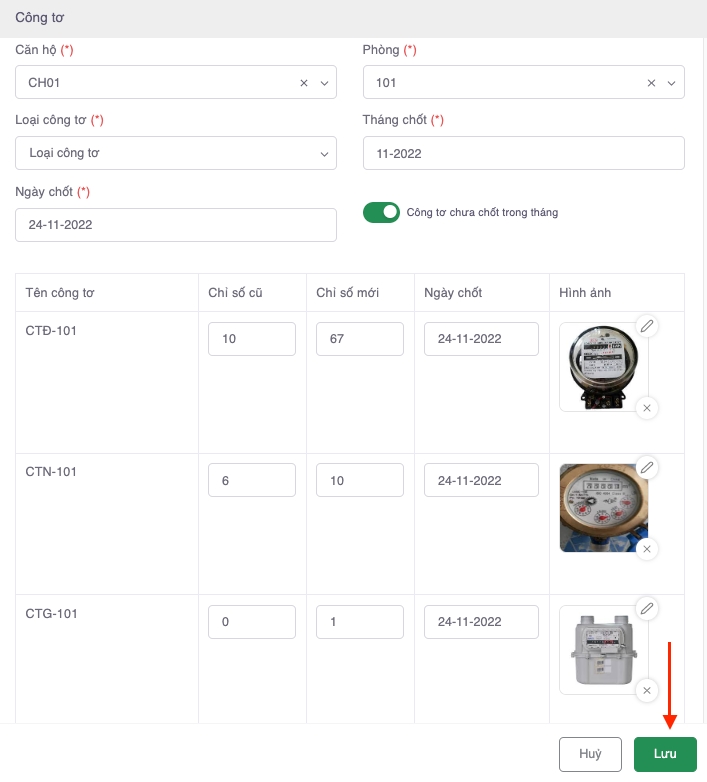Screen dimensions: 707x782
Task: Edit the CTN-101 water meter image
Action: point(647,467)
